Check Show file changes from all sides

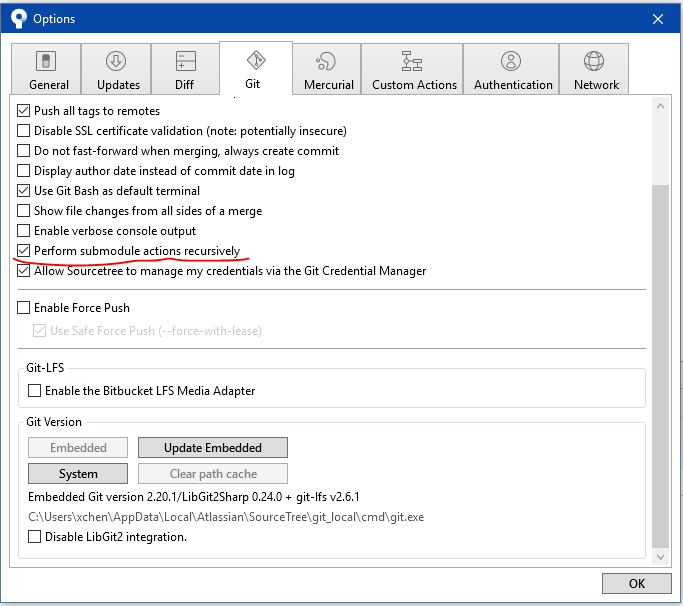click(x=24, y=210)
